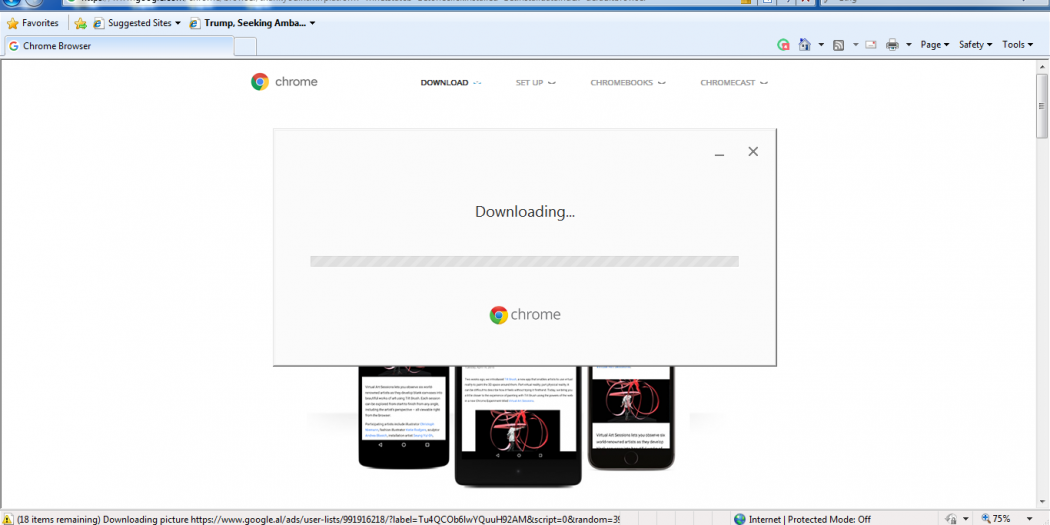The width and height of the screenshot is (1050, 525).
Task: Click the status bar security lock icon
Action: click(952, 519)
